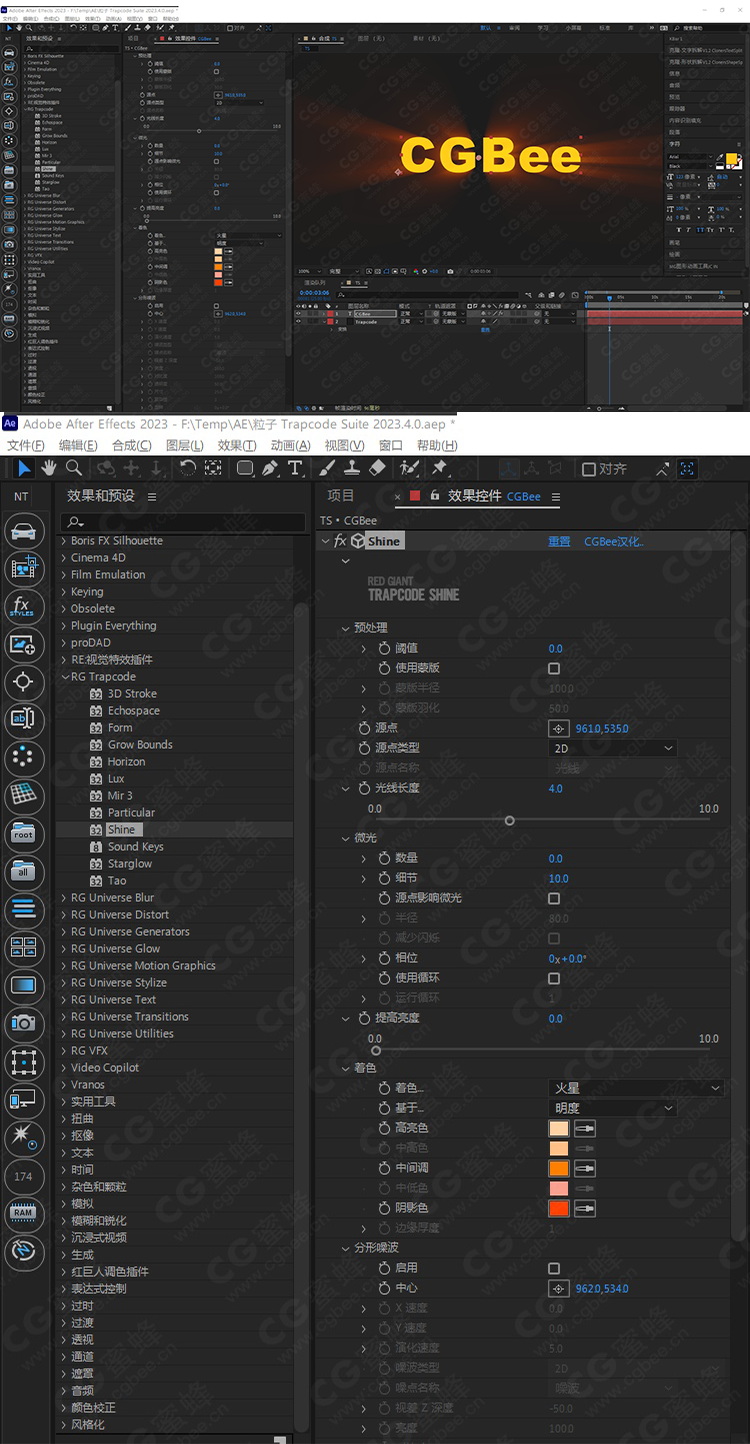Screen dimensions: 750x1444
Task: Click the source point crosshair button
Action: (x=559, y=729)
